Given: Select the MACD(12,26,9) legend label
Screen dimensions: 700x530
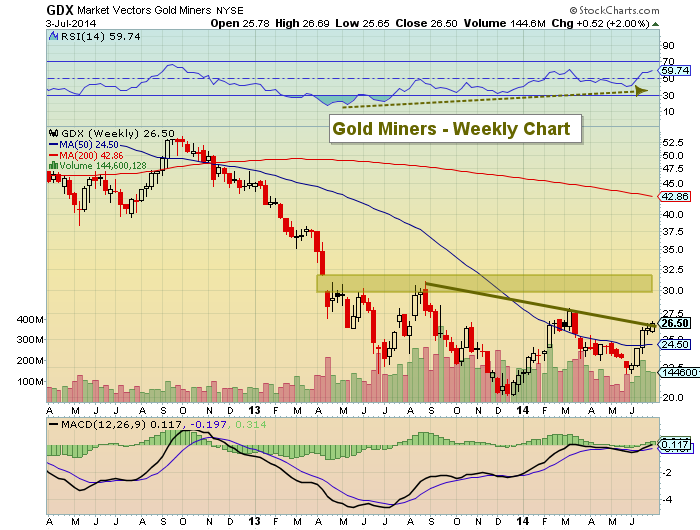Looking at the screenshot, I should tap(103, 425).
